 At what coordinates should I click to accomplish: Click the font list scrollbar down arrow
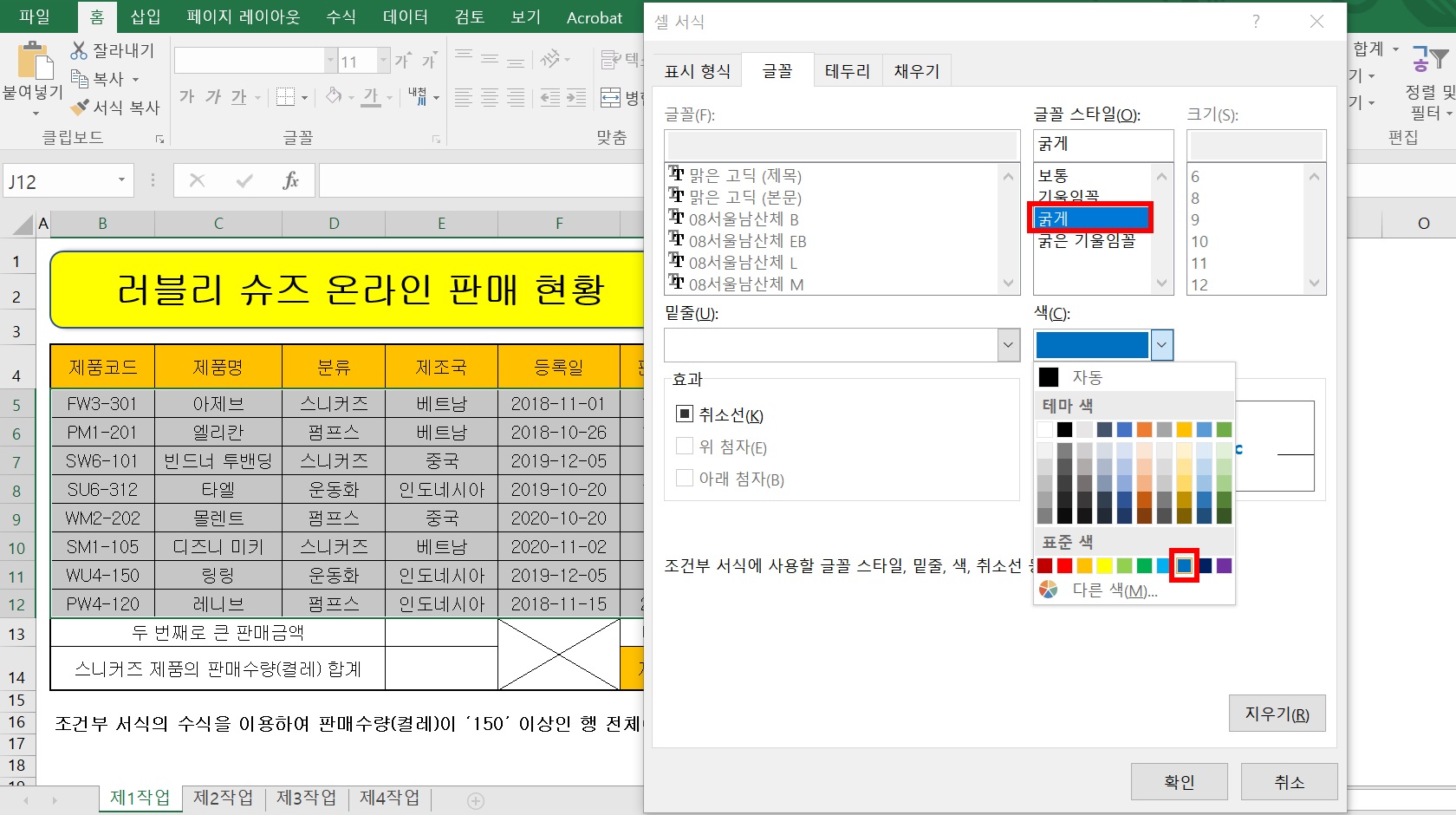[1008, 283]
